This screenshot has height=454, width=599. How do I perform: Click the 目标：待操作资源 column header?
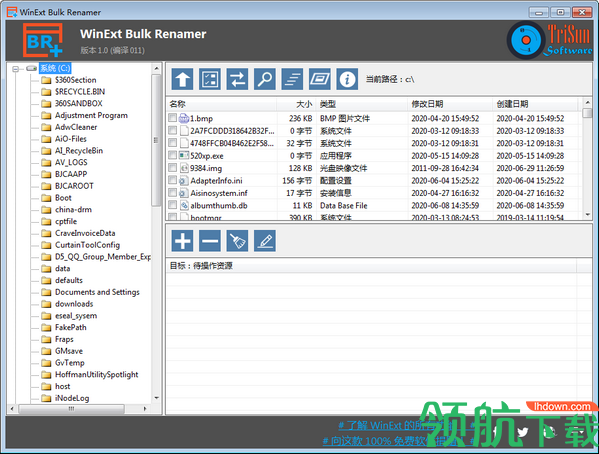(371, 266)
